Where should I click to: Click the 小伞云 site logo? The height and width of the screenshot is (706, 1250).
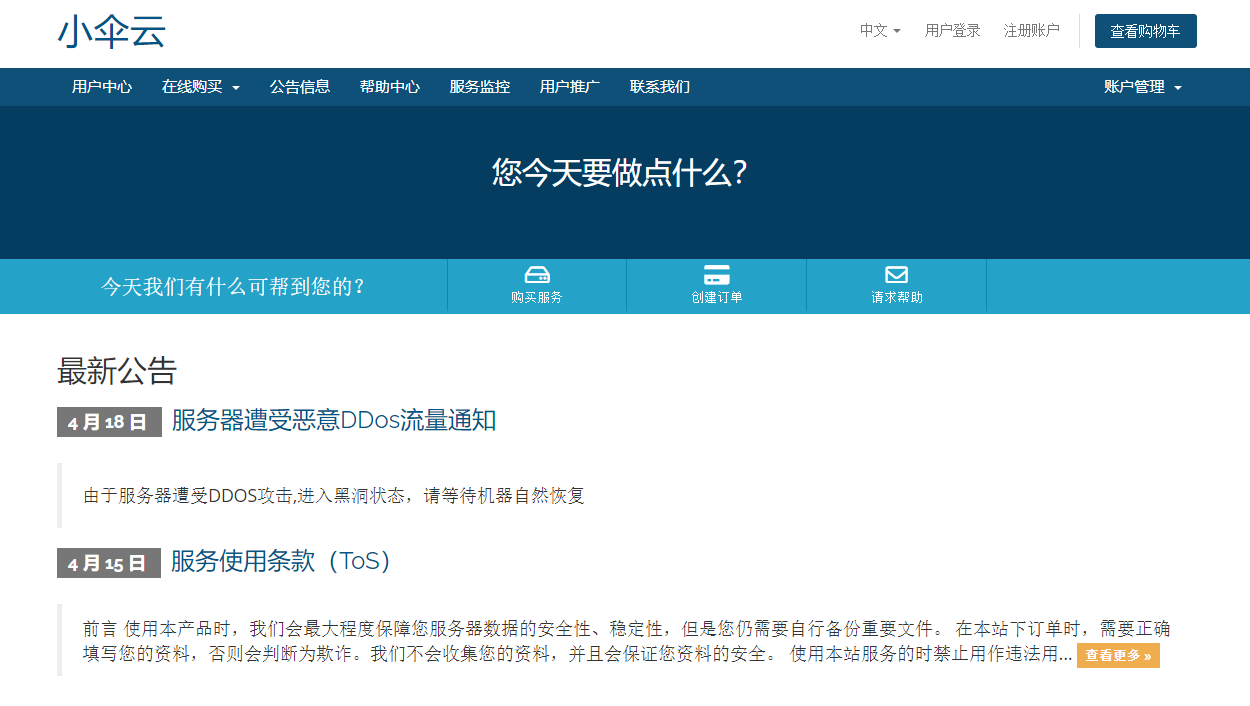111,32
